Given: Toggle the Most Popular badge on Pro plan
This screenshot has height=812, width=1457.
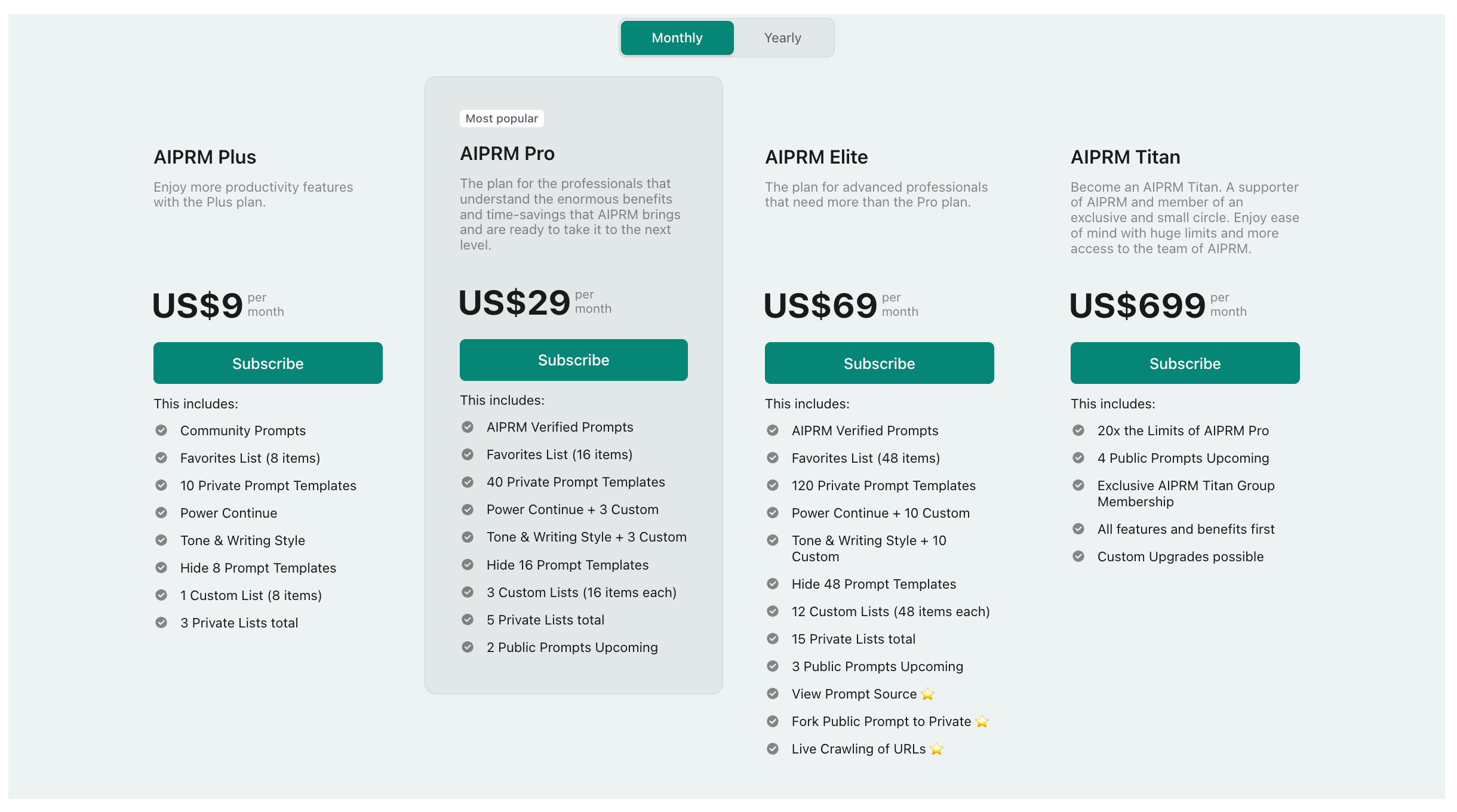Looking at the screenshot, I should [x=500, y=118].
